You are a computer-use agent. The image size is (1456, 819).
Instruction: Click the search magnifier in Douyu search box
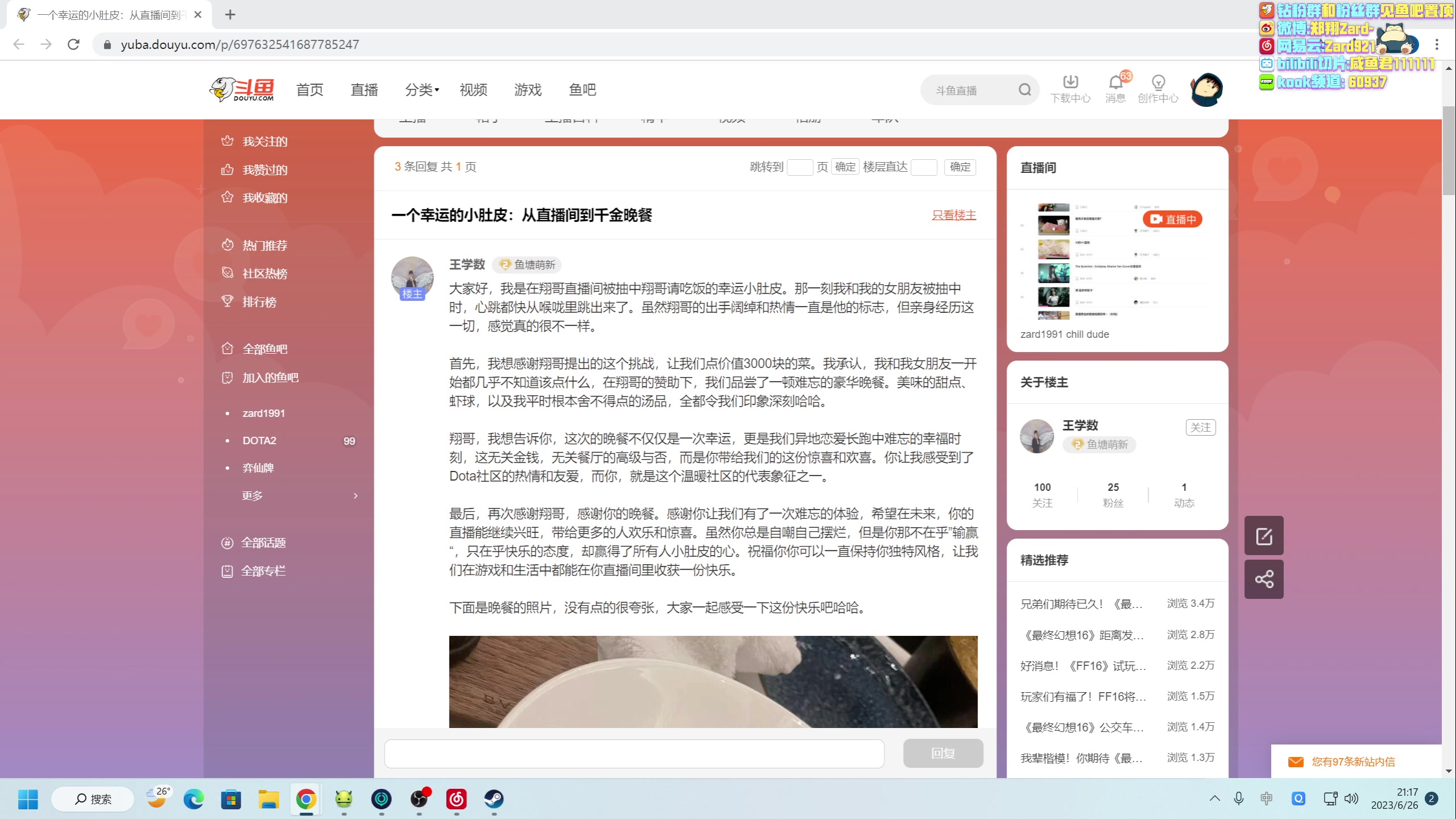click(1024, 90)
